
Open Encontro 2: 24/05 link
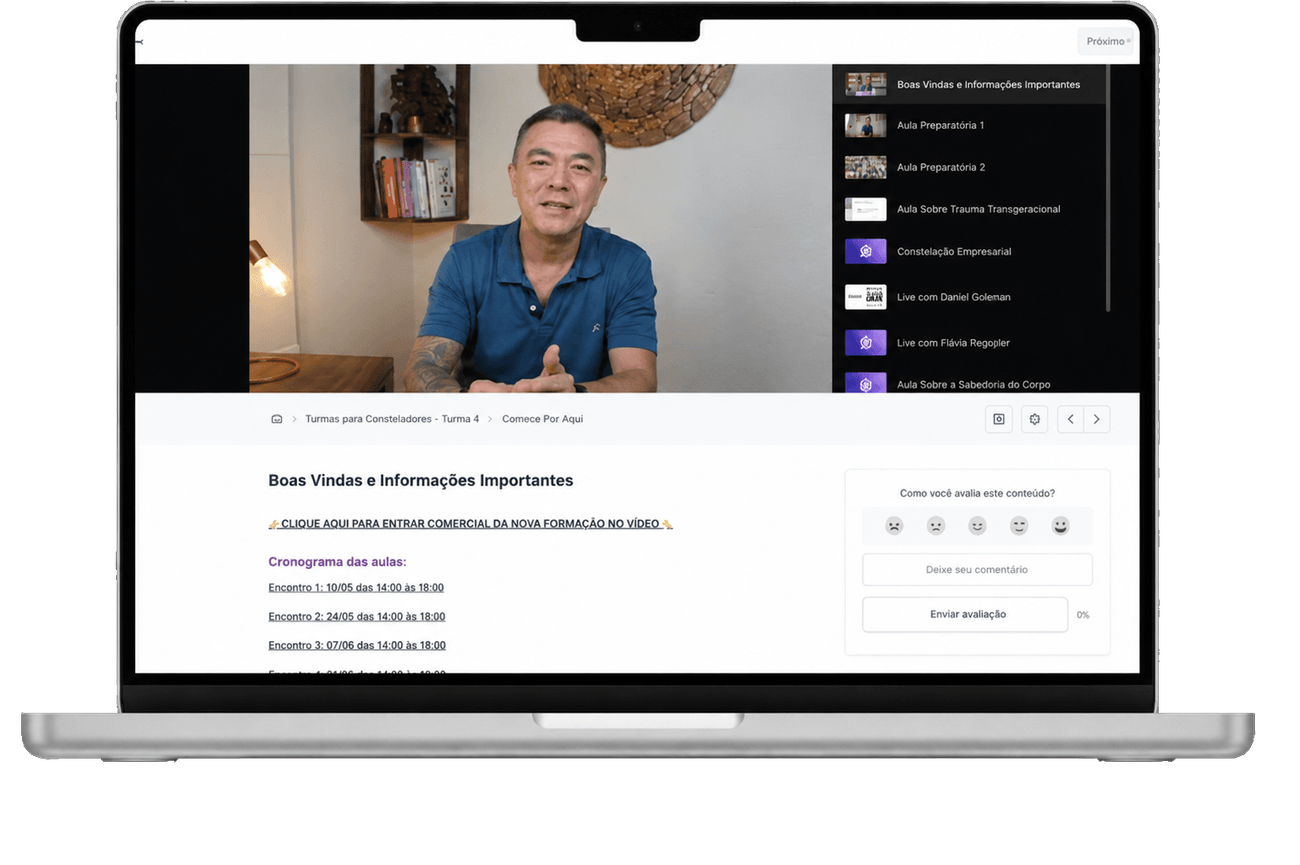coord(356,616)
